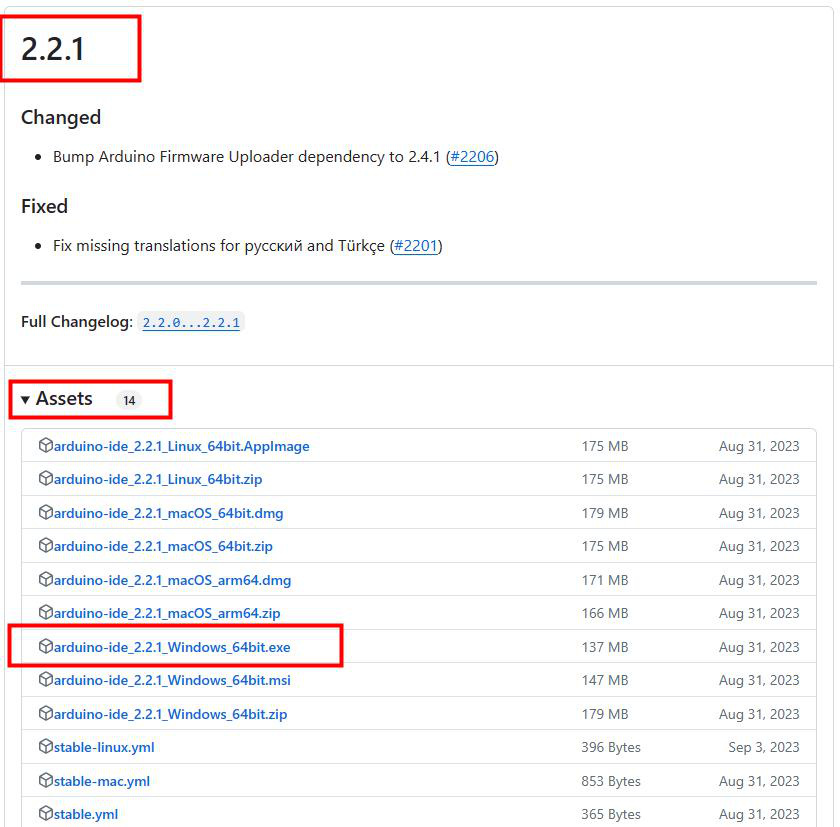
Task: Click package icon beside Windows_64bit.msi
Action: (46, 679)
